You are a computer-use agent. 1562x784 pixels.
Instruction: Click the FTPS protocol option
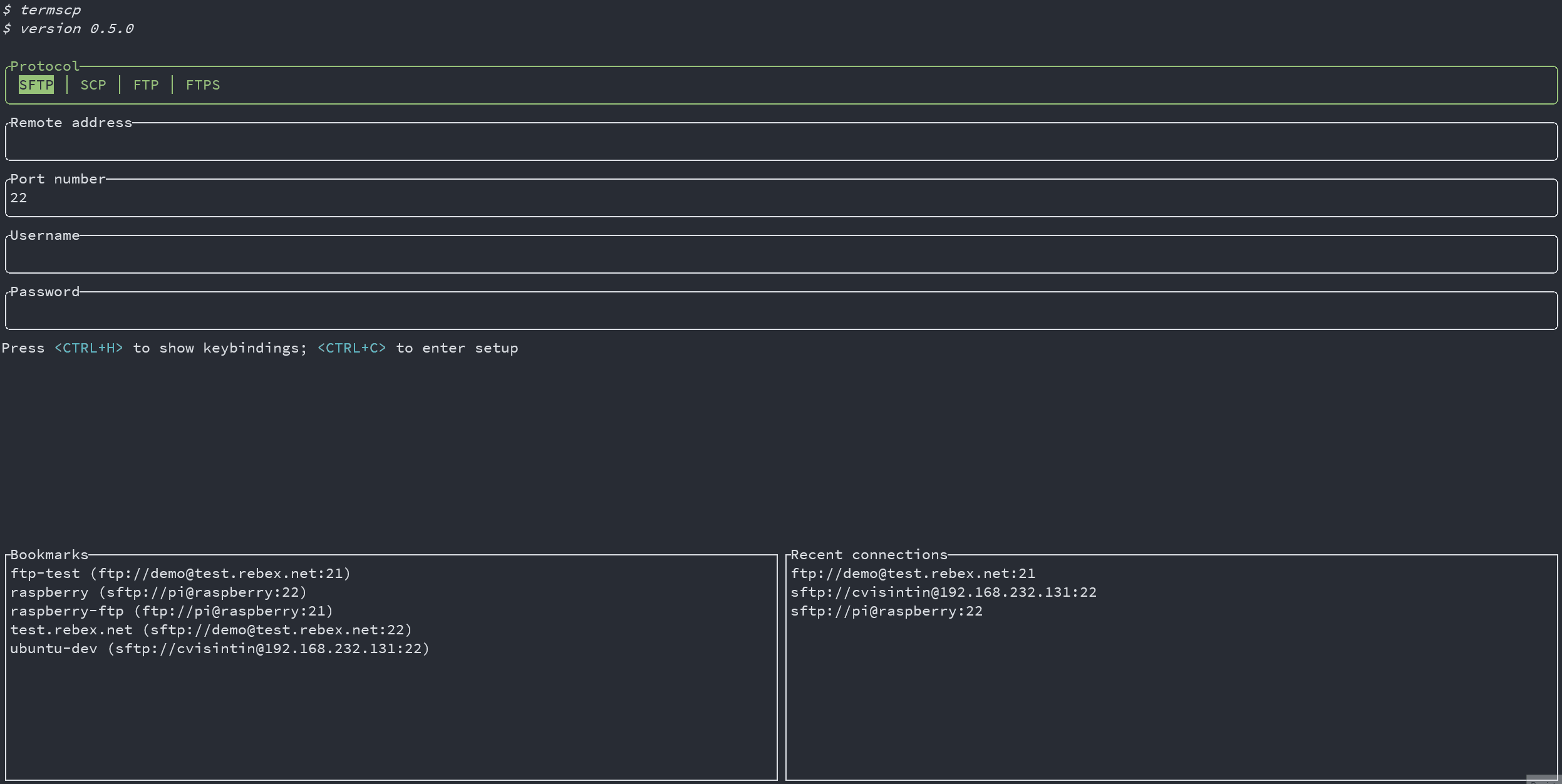[x=203, y=84]
